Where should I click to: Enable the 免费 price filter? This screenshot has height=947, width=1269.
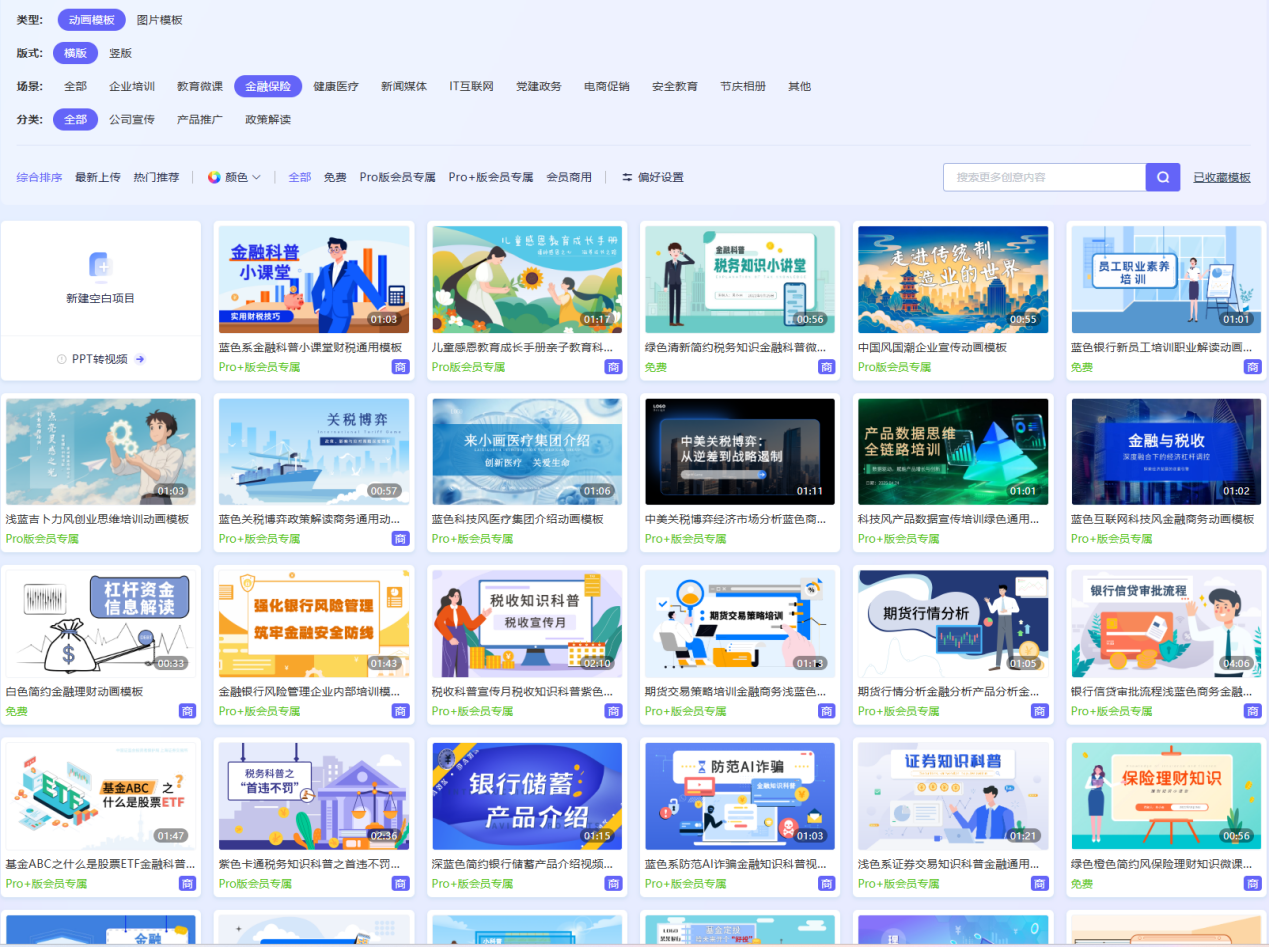pos(334,177)
